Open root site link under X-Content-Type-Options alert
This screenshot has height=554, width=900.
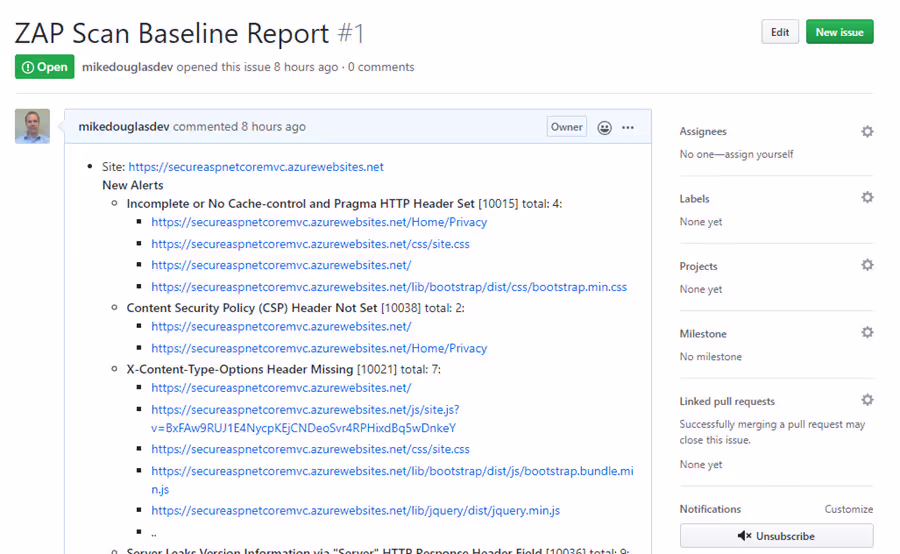coord(281,388)
